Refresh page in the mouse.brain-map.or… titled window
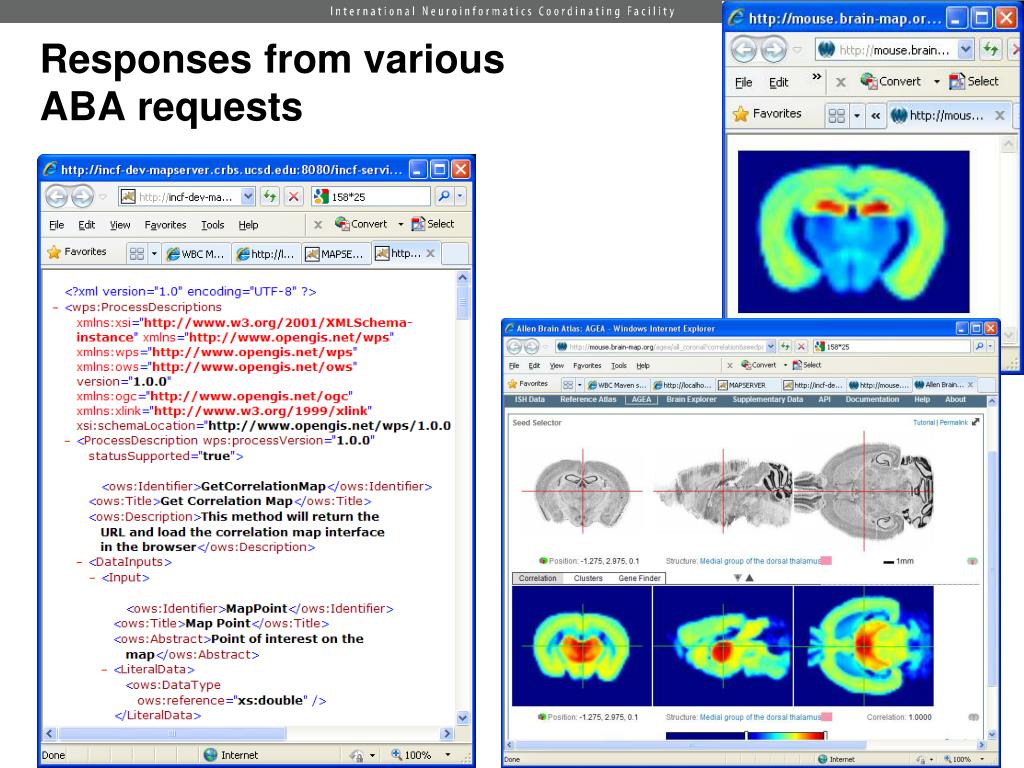The width and height of the screenshot is (1024, 768). click(991, 49)
